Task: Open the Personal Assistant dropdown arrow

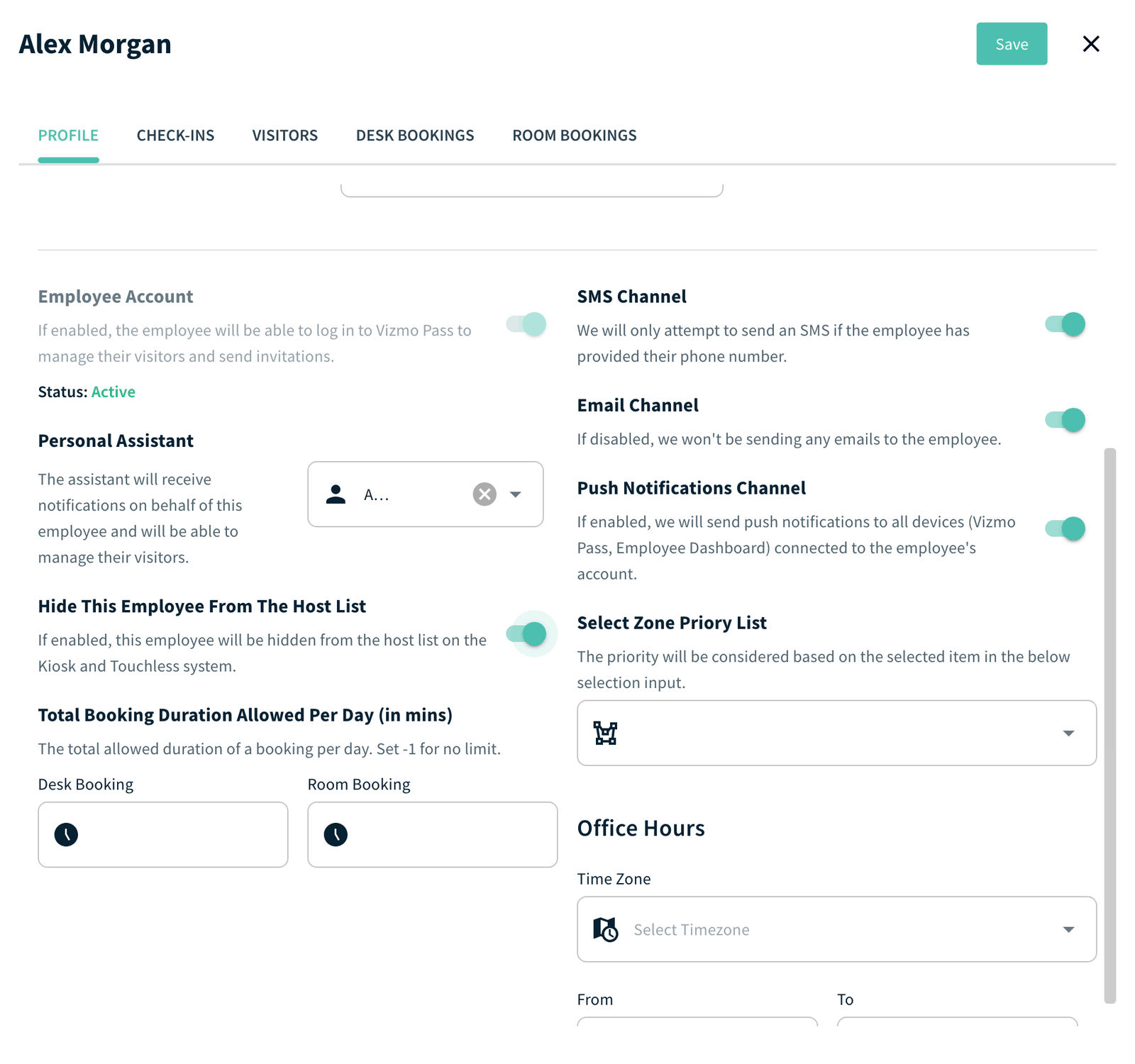Action: tap(516, 494)
